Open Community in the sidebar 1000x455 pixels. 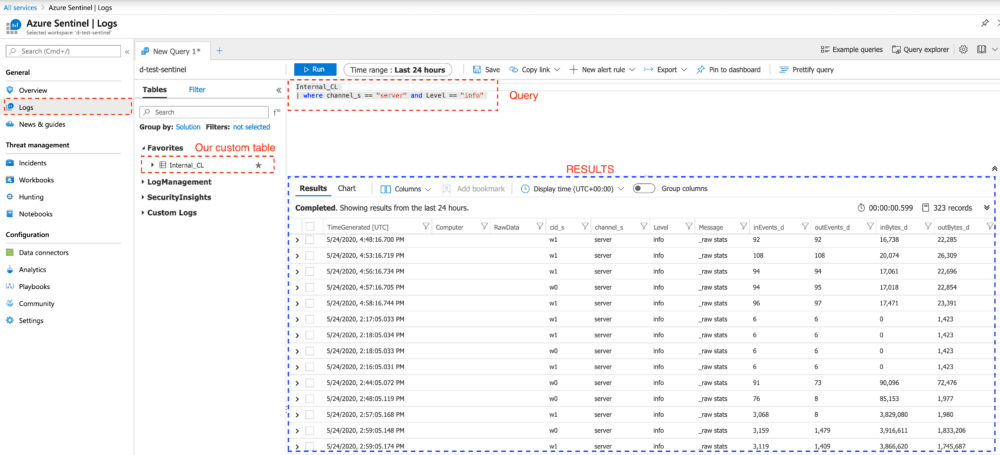[x=36, y=304]
